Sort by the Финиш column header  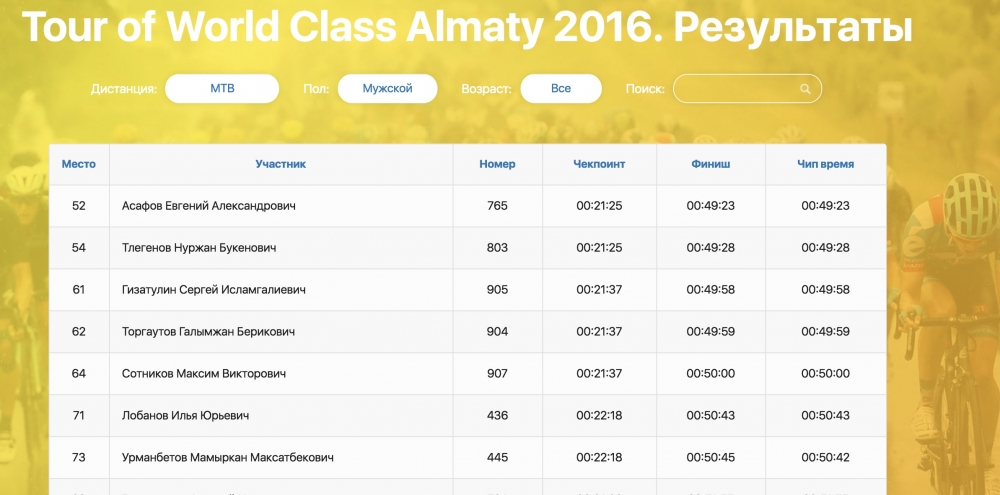(710, 164)
